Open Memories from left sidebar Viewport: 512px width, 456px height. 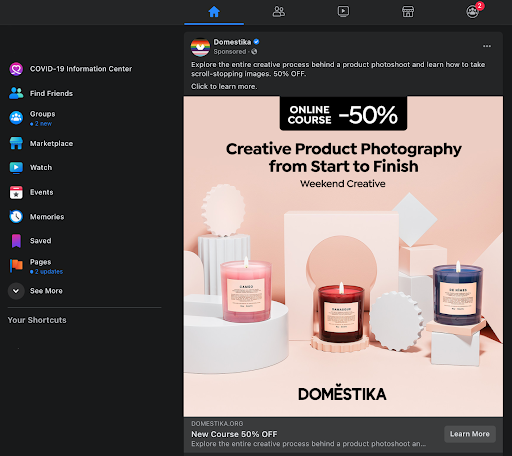47,217
